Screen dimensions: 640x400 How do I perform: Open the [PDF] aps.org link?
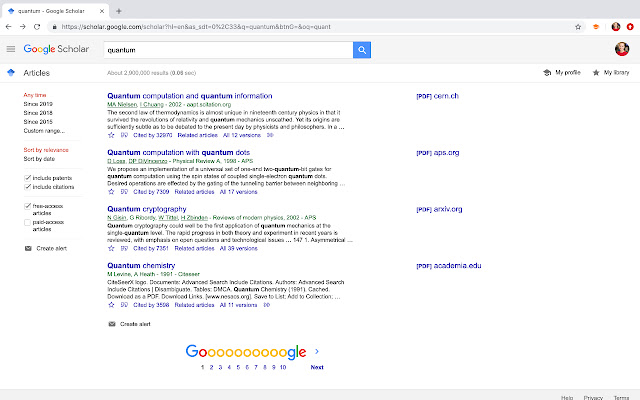tap(438, 153)
